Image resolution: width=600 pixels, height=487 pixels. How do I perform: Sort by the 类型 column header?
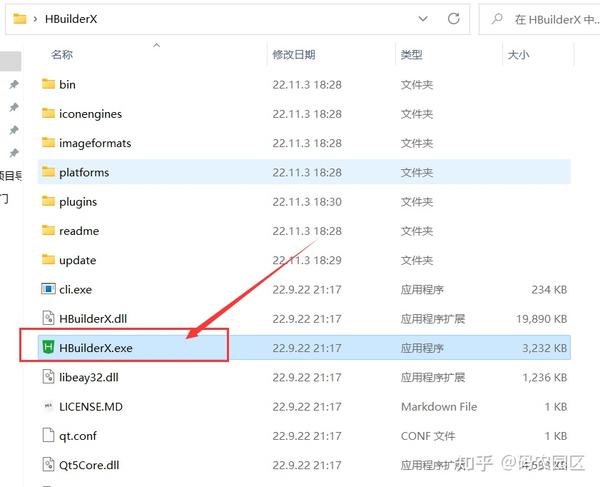(x=411, y=55)
